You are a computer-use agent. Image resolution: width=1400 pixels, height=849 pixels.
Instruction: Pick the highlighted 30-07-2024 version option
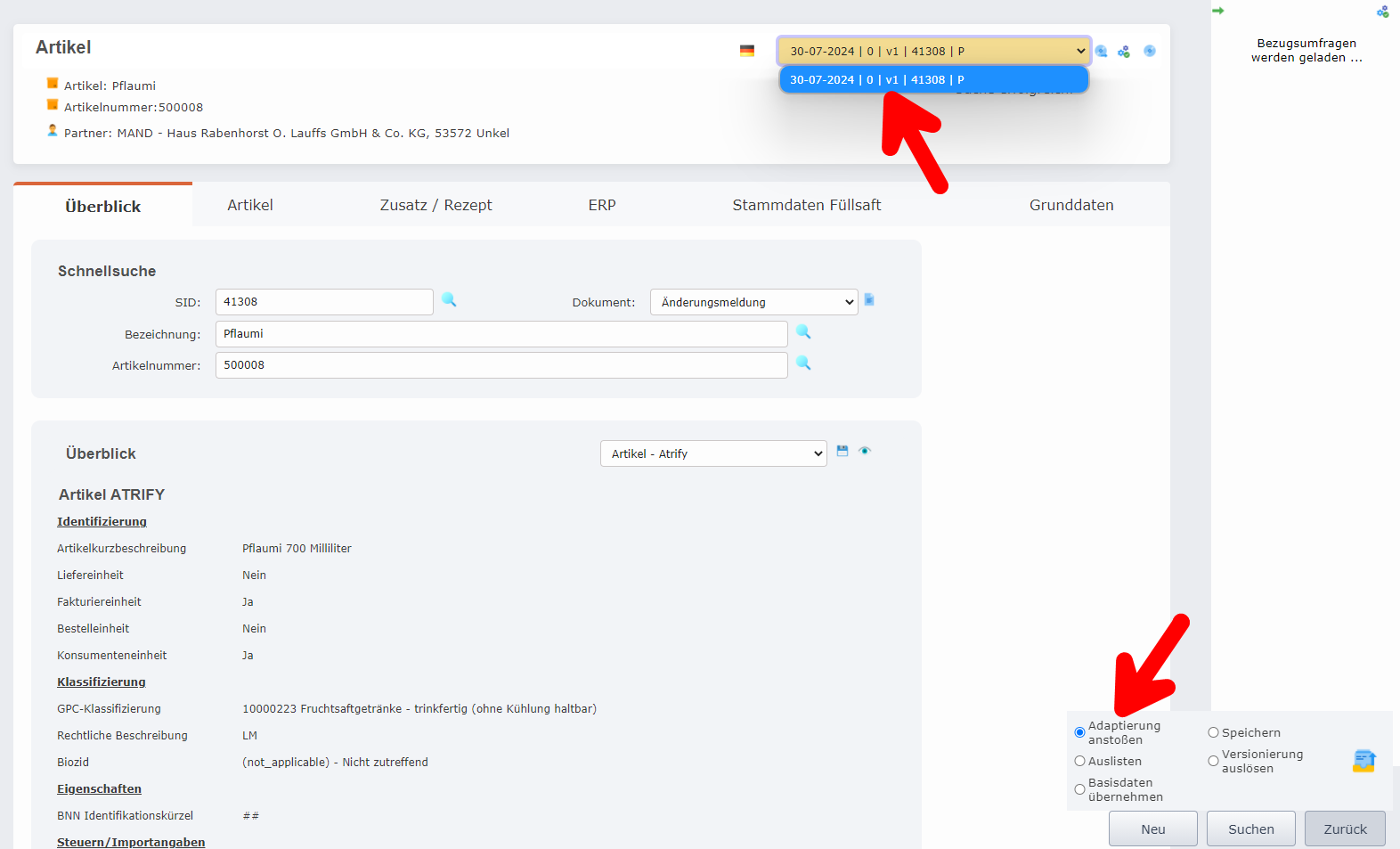coord(932,80)
